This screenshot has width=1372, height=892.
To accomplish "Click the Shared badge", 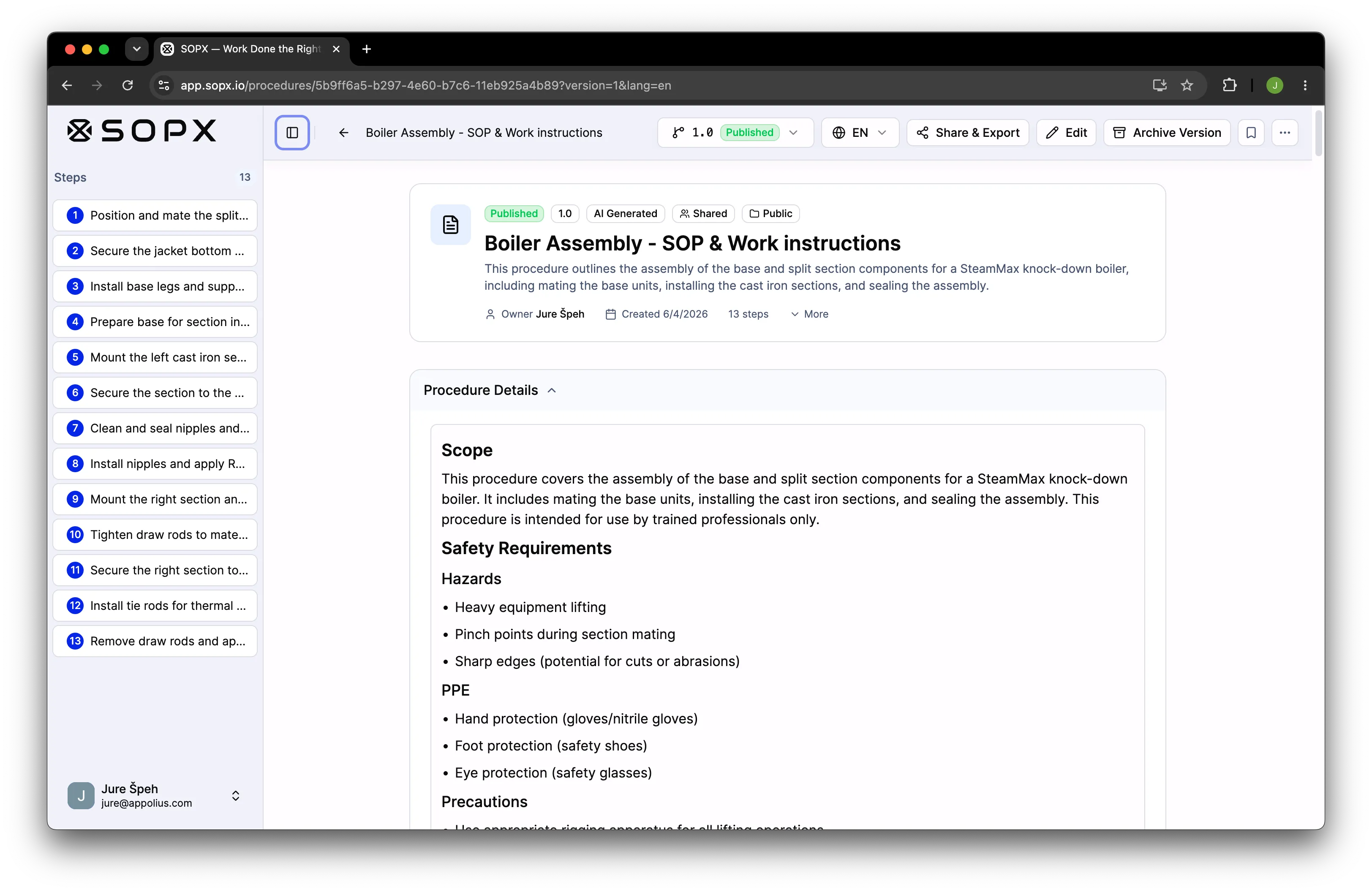I will tap(703, 214).
